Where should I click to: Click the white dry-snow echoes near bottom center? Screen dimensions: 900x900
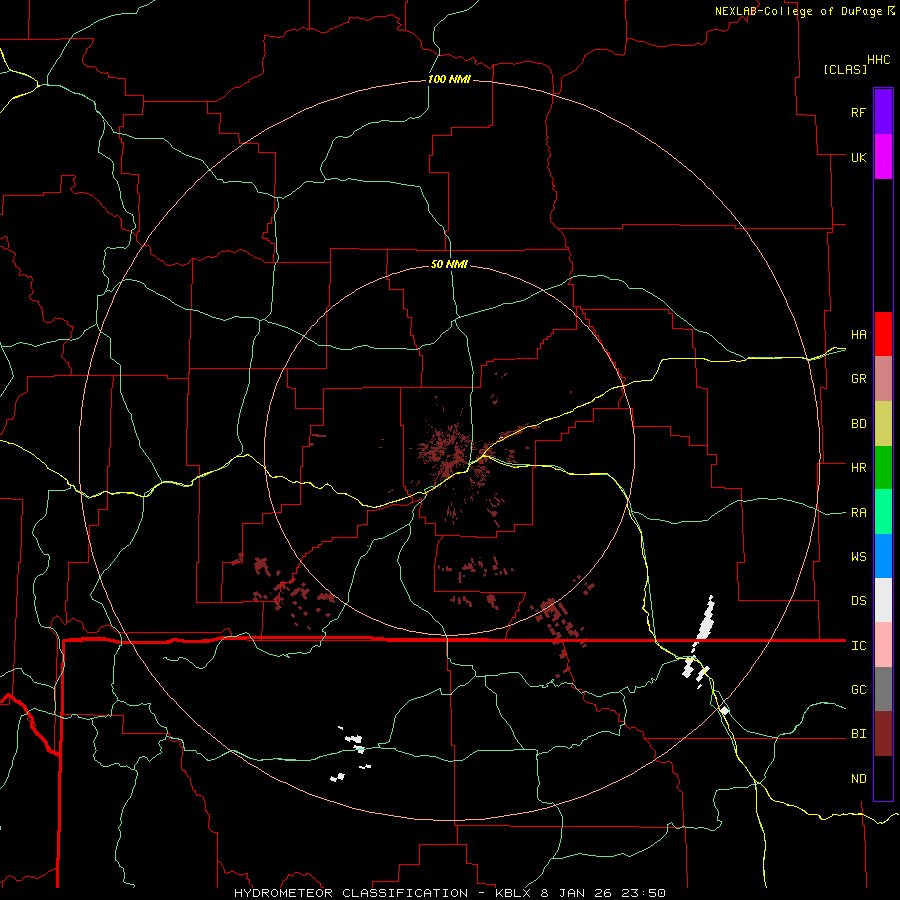(x=351, y=752)
